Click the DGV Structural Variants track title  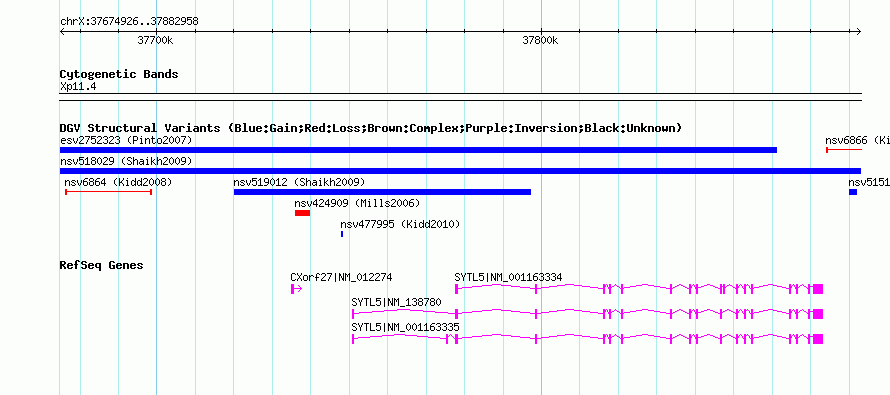(x=371, y=128)
